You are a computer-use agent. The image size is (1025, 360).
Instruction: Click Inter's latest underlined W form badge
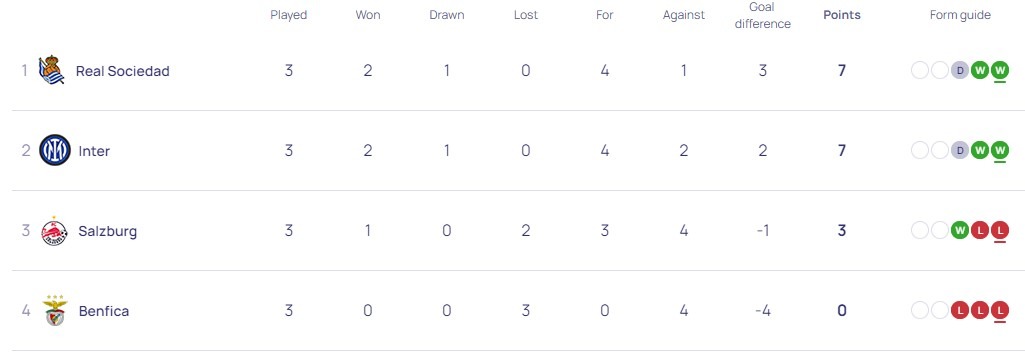(1000, 150)
